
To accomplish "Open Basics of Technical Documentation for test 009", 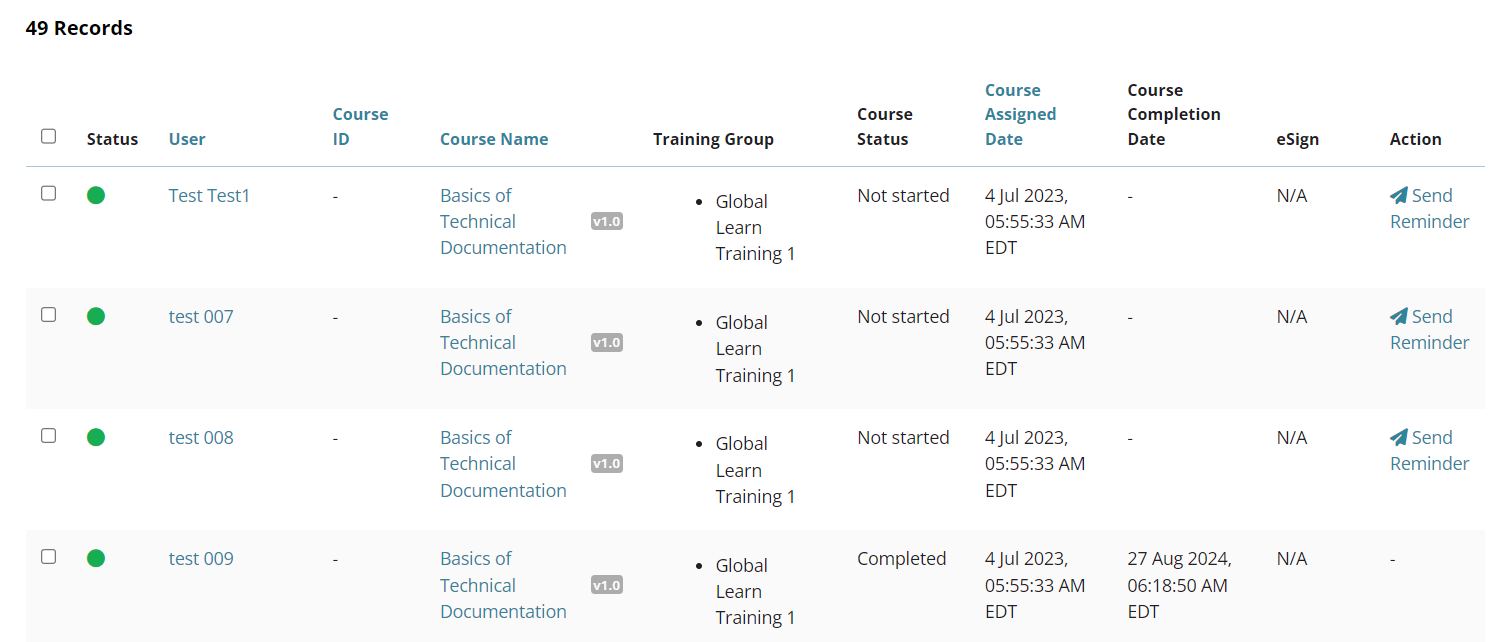I will click(x=503, y=585).
